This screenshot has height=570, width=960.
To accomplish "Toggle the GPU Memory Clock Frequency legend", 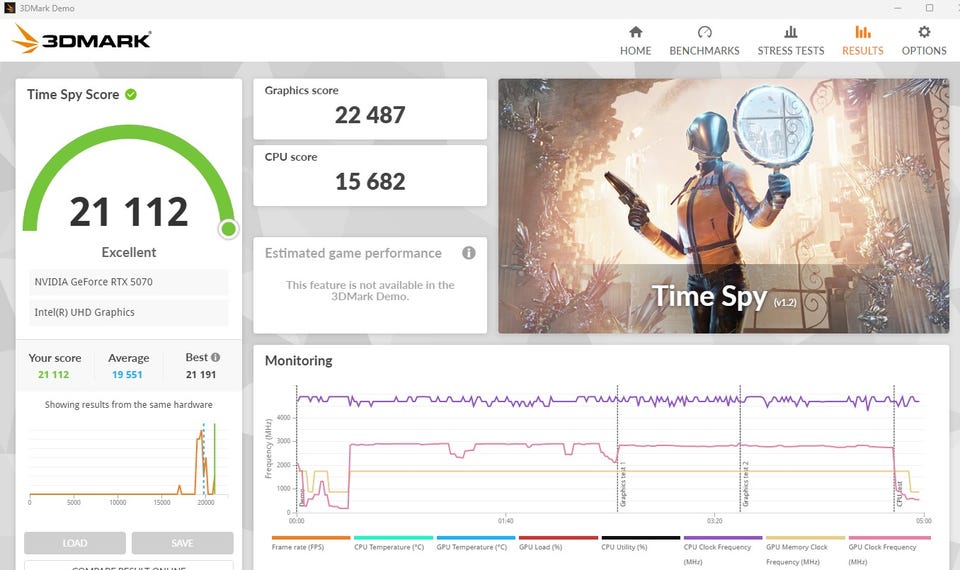I will pos(805,550).
